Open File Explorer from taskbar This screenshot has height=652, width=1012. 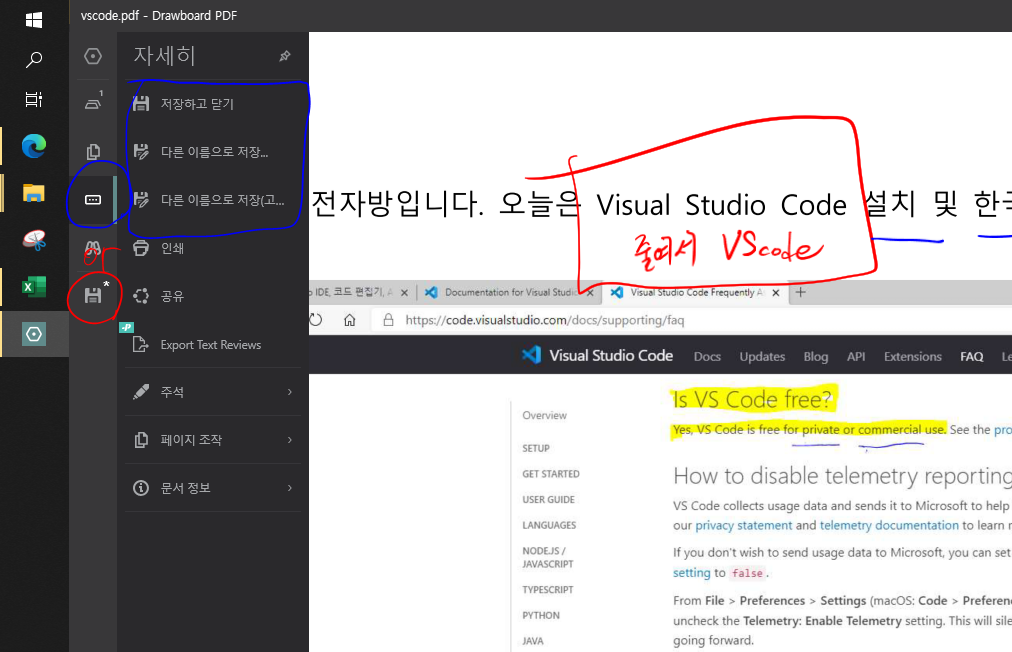click(34, 192)
